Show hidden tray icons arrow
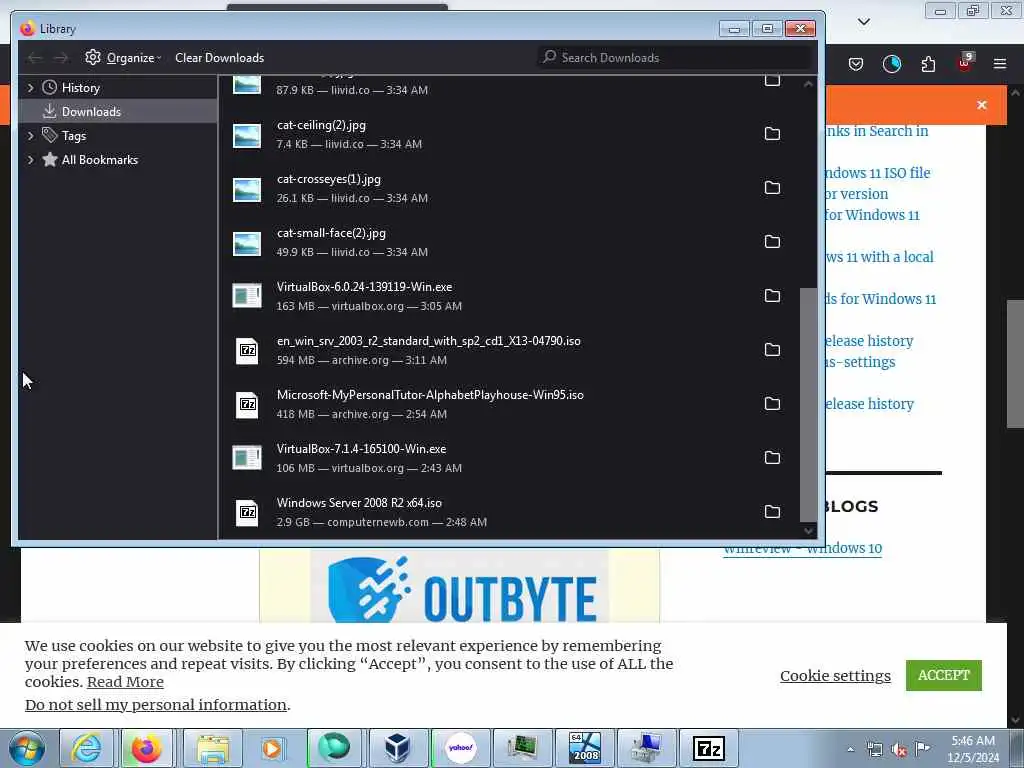This screenshot has width=1024, height=768. click(x=850, y=749)
